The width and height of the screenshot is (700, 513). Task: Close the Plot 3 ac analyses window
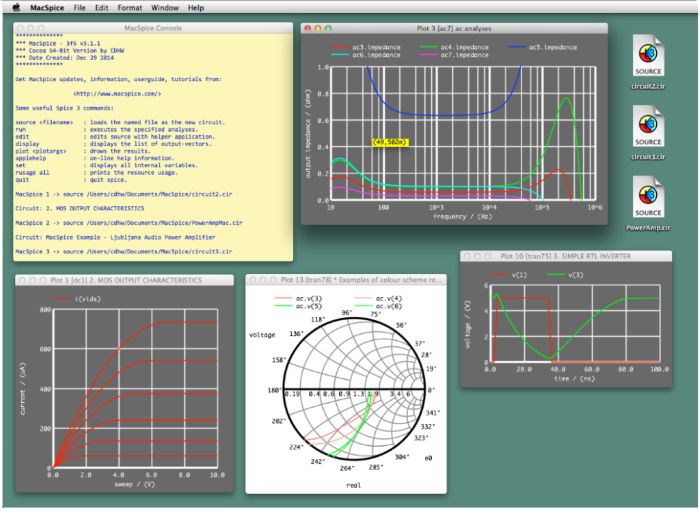pos(308,28)
